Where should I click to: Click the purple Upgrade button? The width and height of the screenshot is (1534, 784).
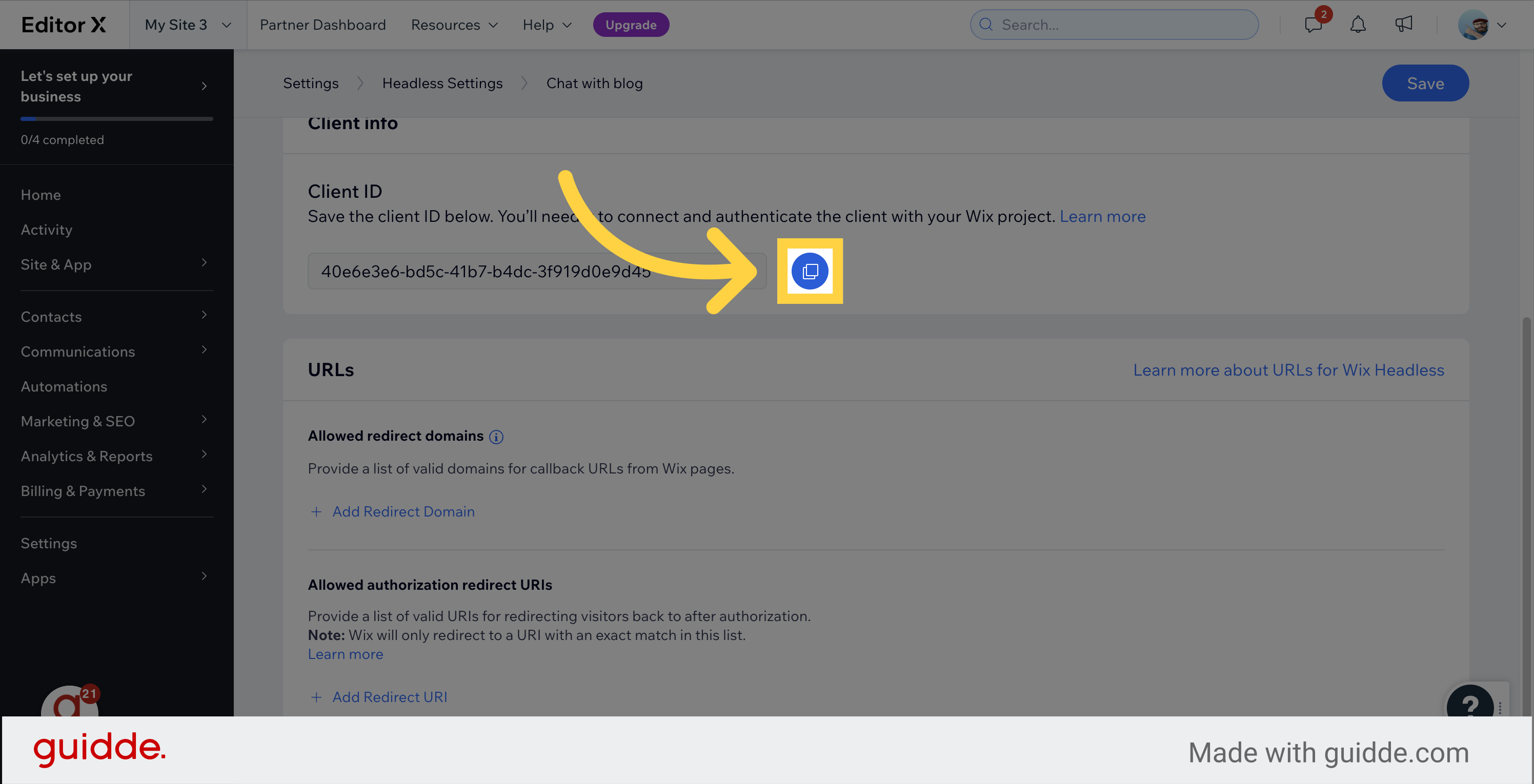pos(631,25)
